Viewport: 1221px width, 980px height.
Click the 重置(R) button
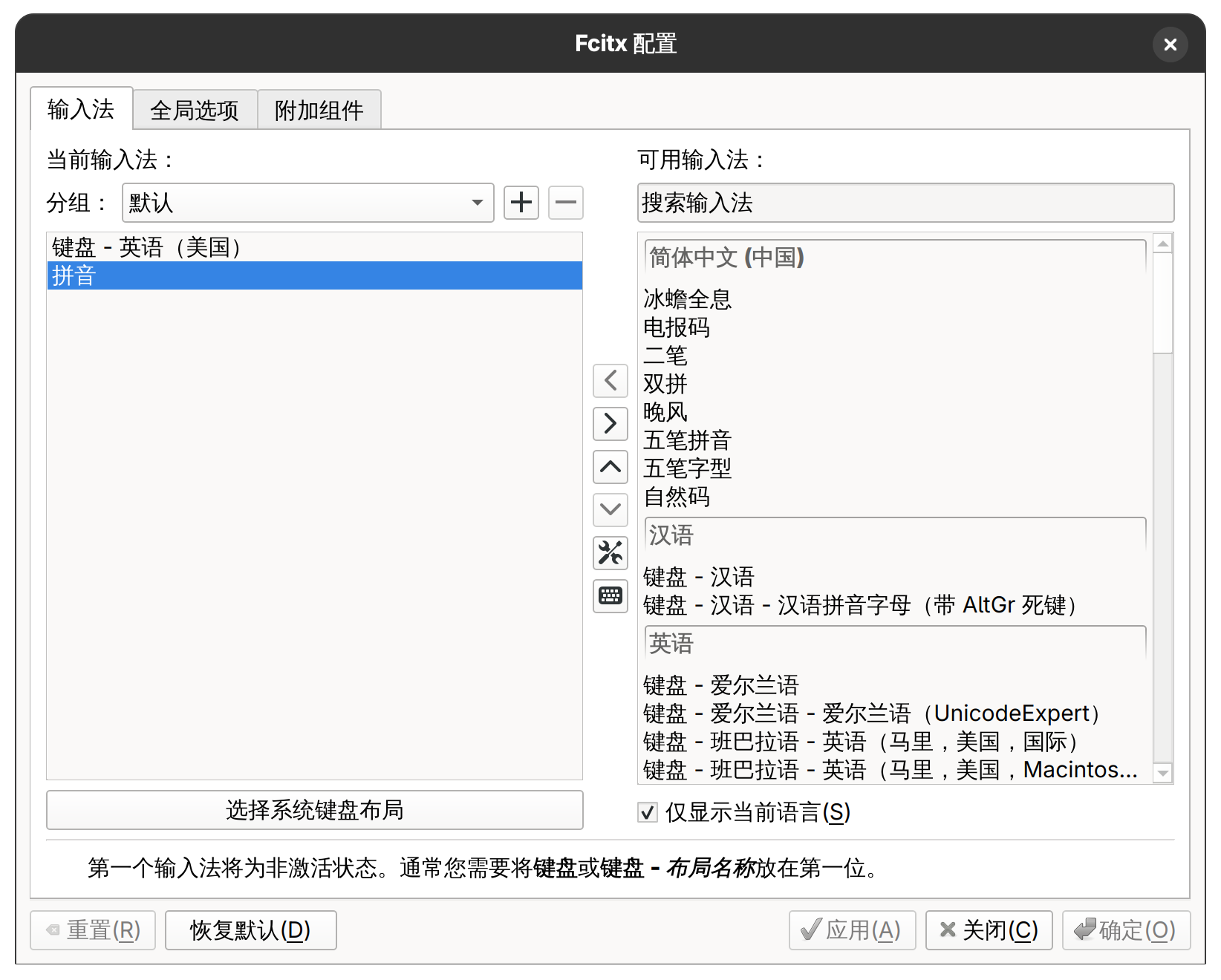click(93, 930)
